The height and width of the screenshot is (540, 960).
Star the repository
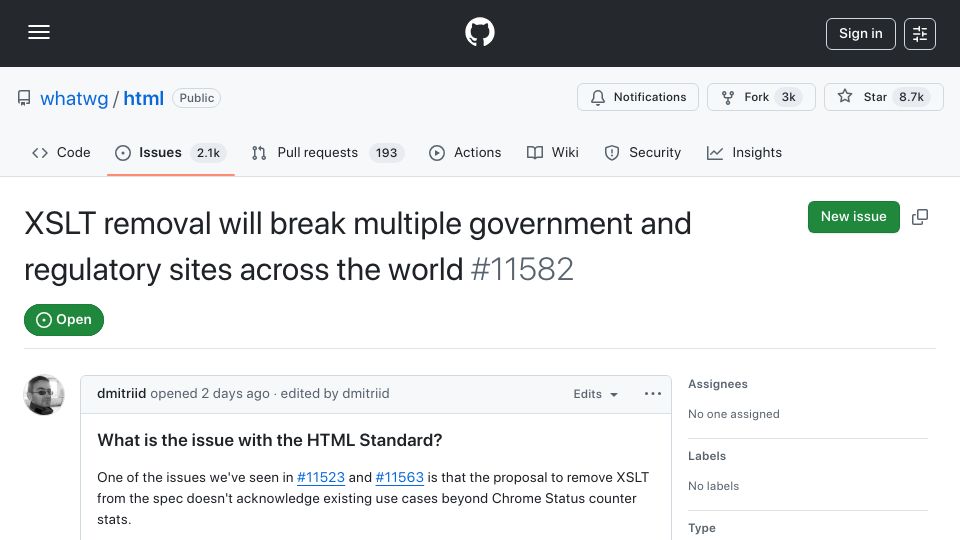coord(883,97)
